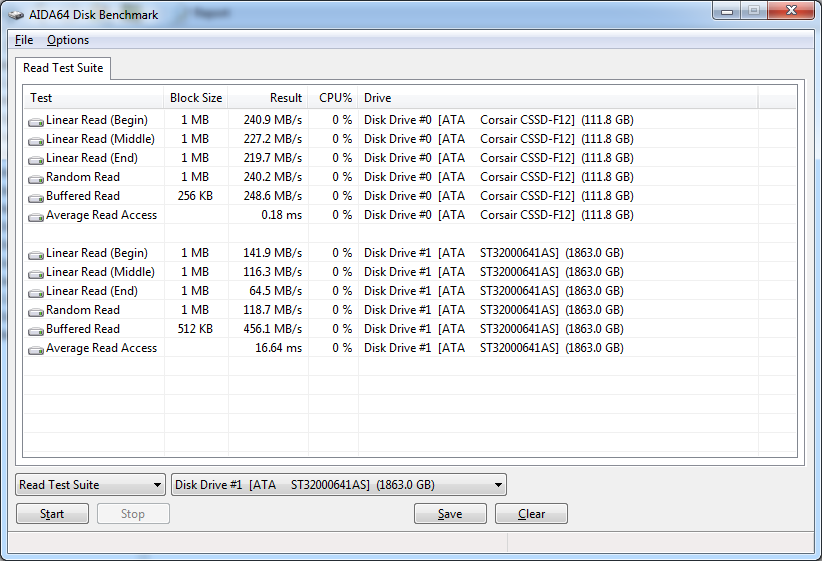The image size is (822, 561).
Task: Click drive icon of 256 KB Buffered Read row
Action: tap(36, 198)
